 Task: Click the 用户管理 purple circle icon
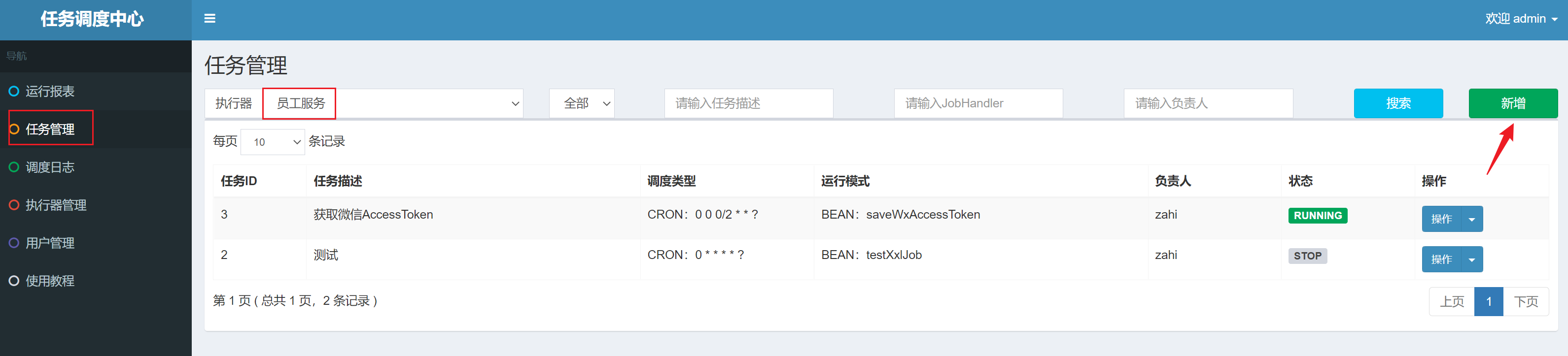pyautogui.click(x=14, y=243)
